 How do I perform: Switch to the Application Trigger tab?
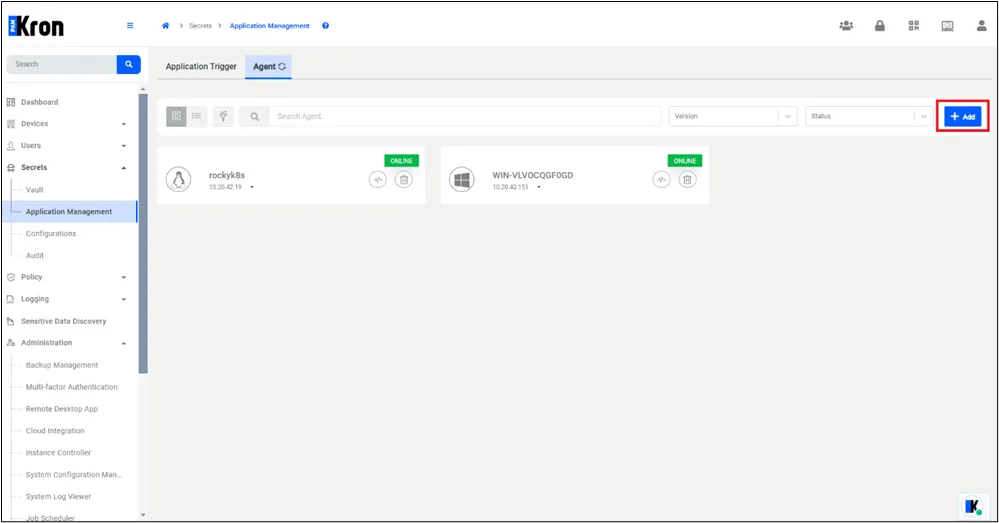201,66
